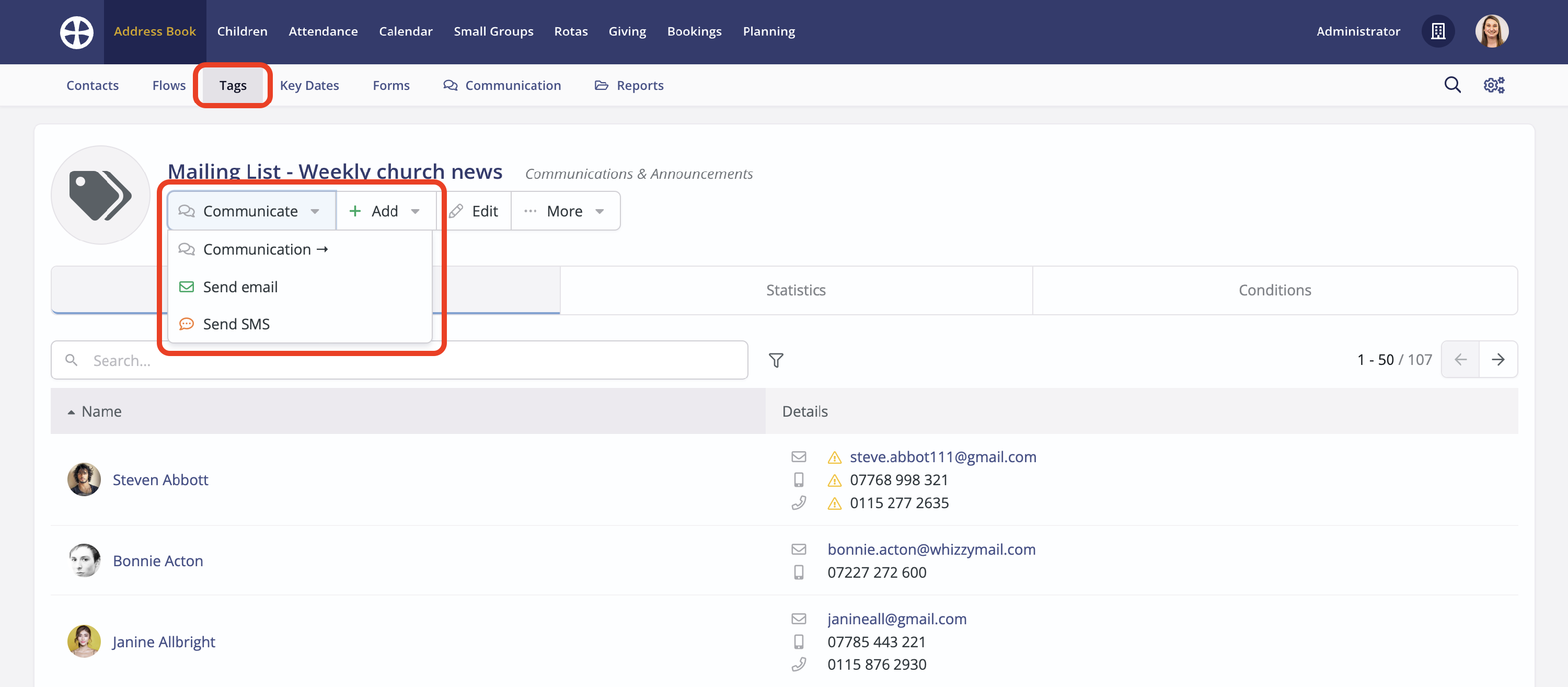Open the Address Book module
This screenshot has width=1568, height=687.
(155, 31)
